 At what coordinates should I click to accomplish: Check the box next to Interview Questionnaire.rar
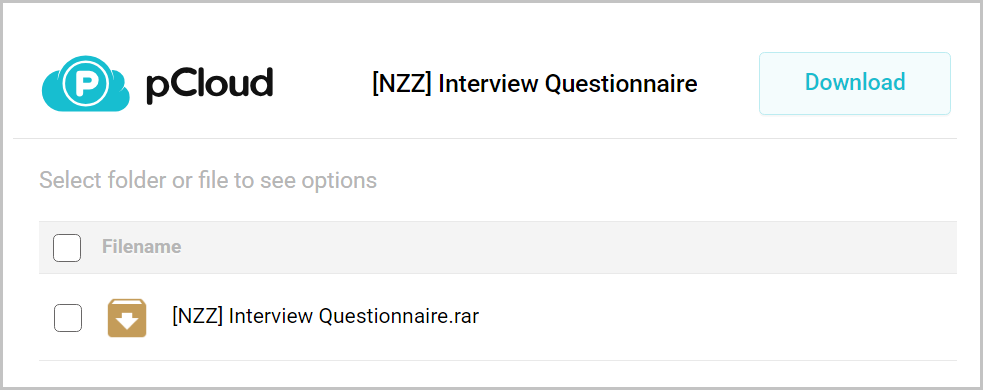[68, 318]
